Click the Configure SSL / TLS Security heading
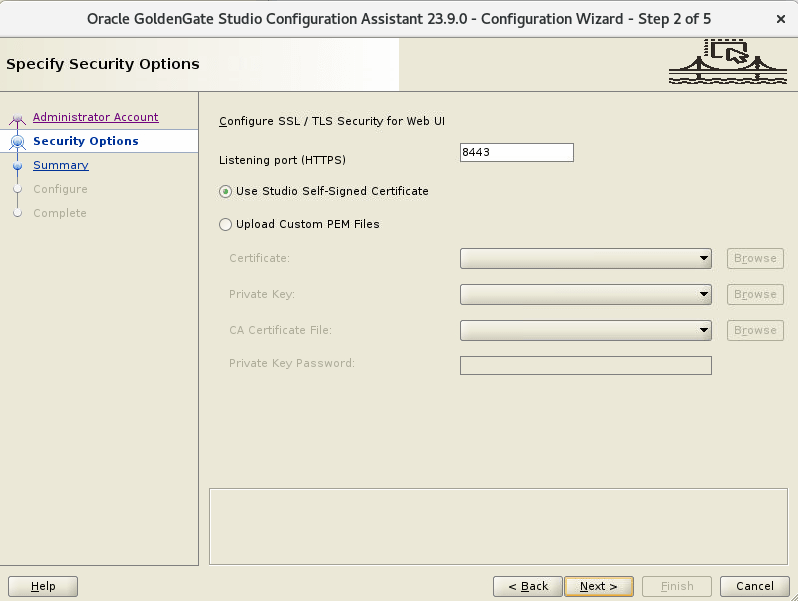 tap(332, 121)
